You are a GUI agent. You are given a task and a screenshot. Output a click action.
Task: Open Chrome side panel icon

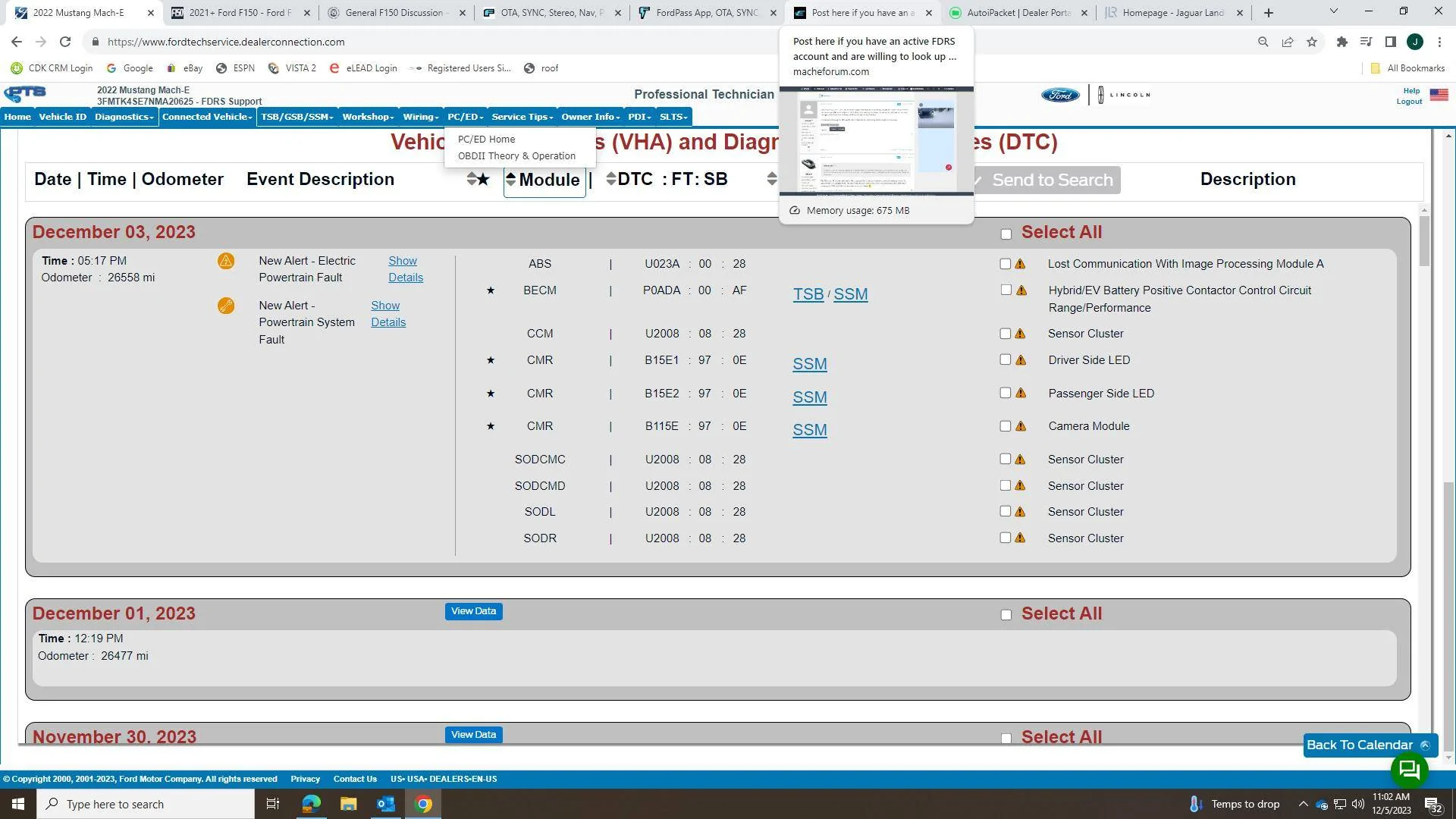[1390, 42]
